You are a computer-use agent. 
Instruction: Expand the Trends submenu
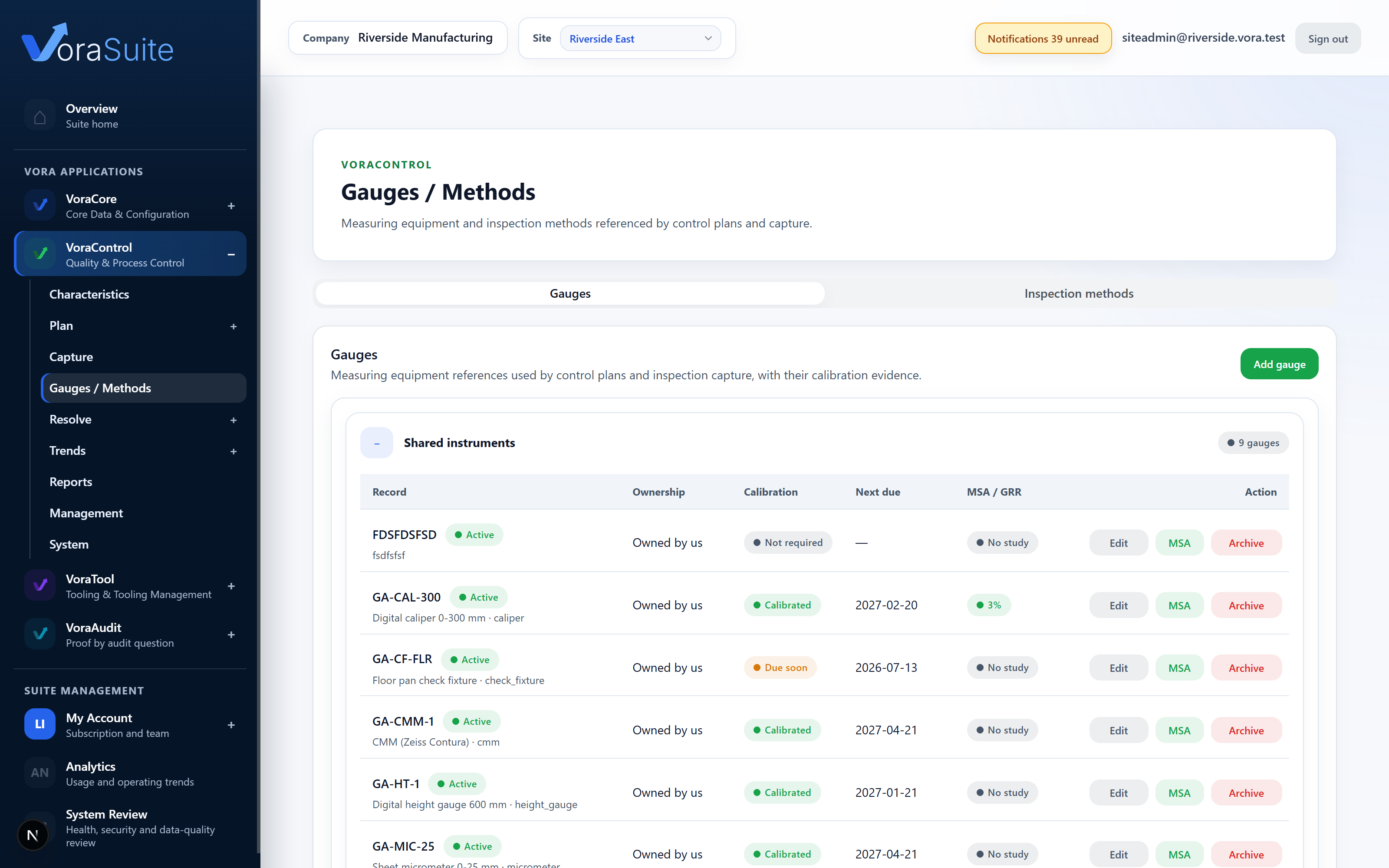tap(234, 452)
